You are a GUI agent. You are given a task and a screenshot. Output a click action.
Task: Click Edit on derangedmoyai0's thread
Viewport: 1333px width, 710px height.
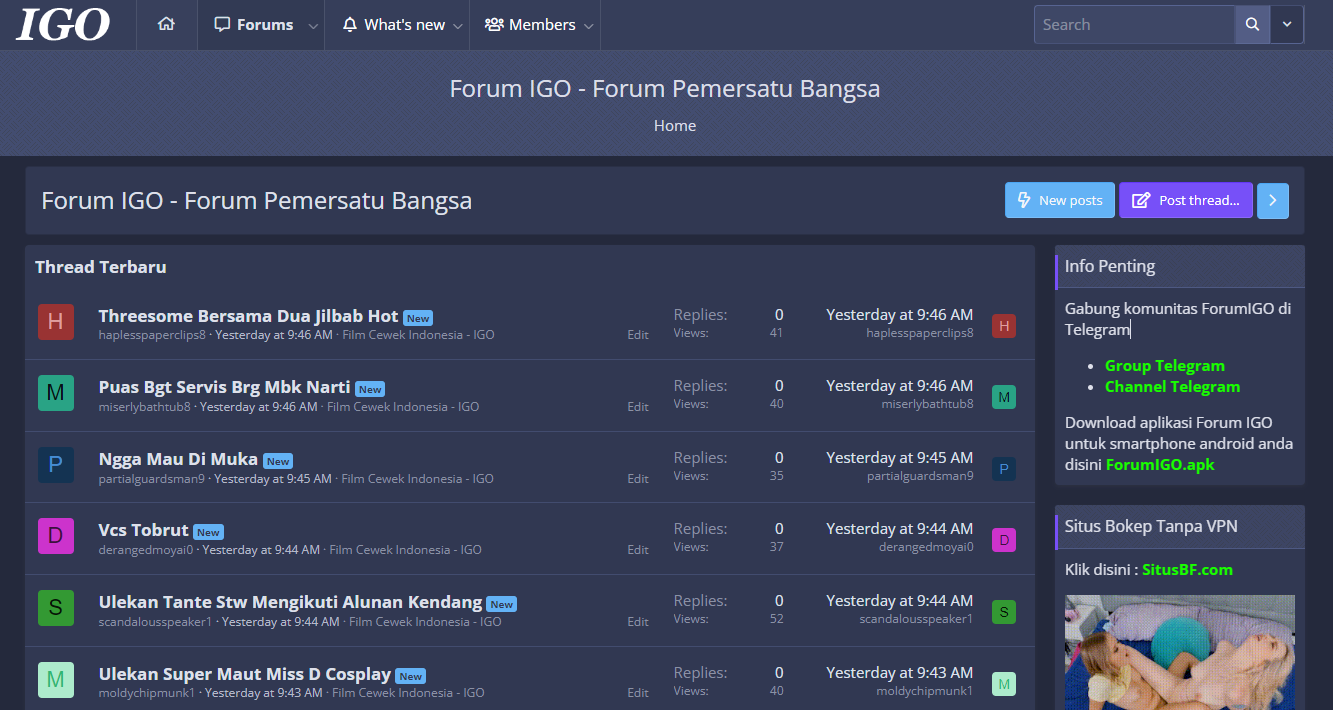638,550
